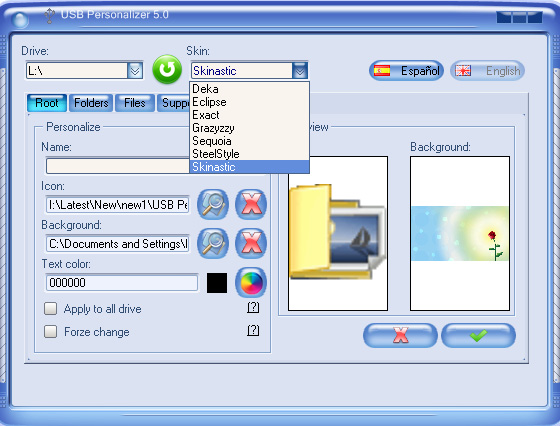Clear the Icon path with red X
The image size is (560, 426).
[x=251, y=205]
